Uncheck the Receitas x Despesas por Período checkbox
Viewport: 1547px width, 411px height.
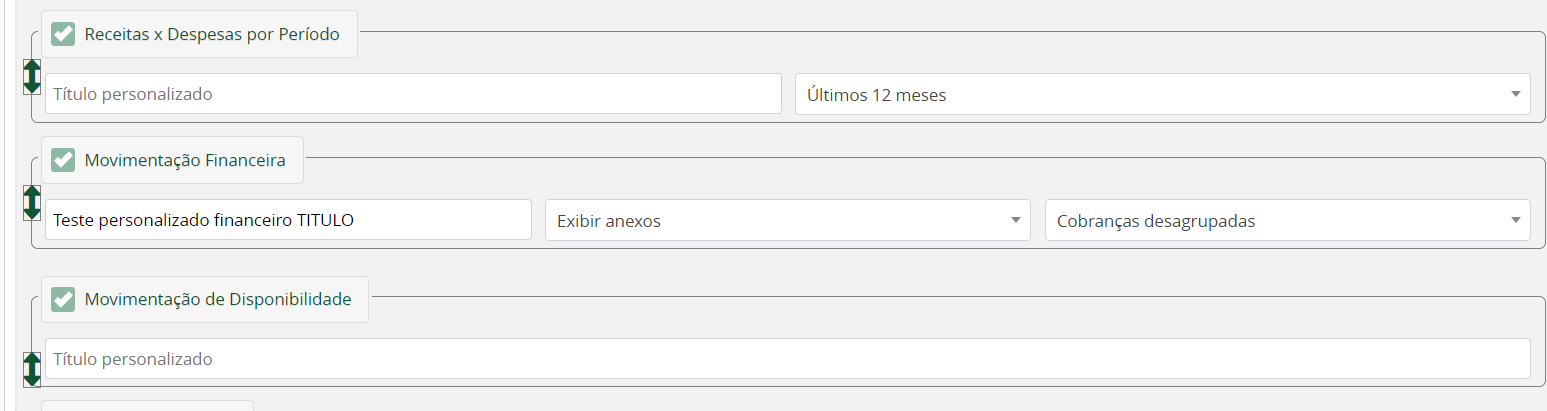pyautogui.click(x=64, y=34)
